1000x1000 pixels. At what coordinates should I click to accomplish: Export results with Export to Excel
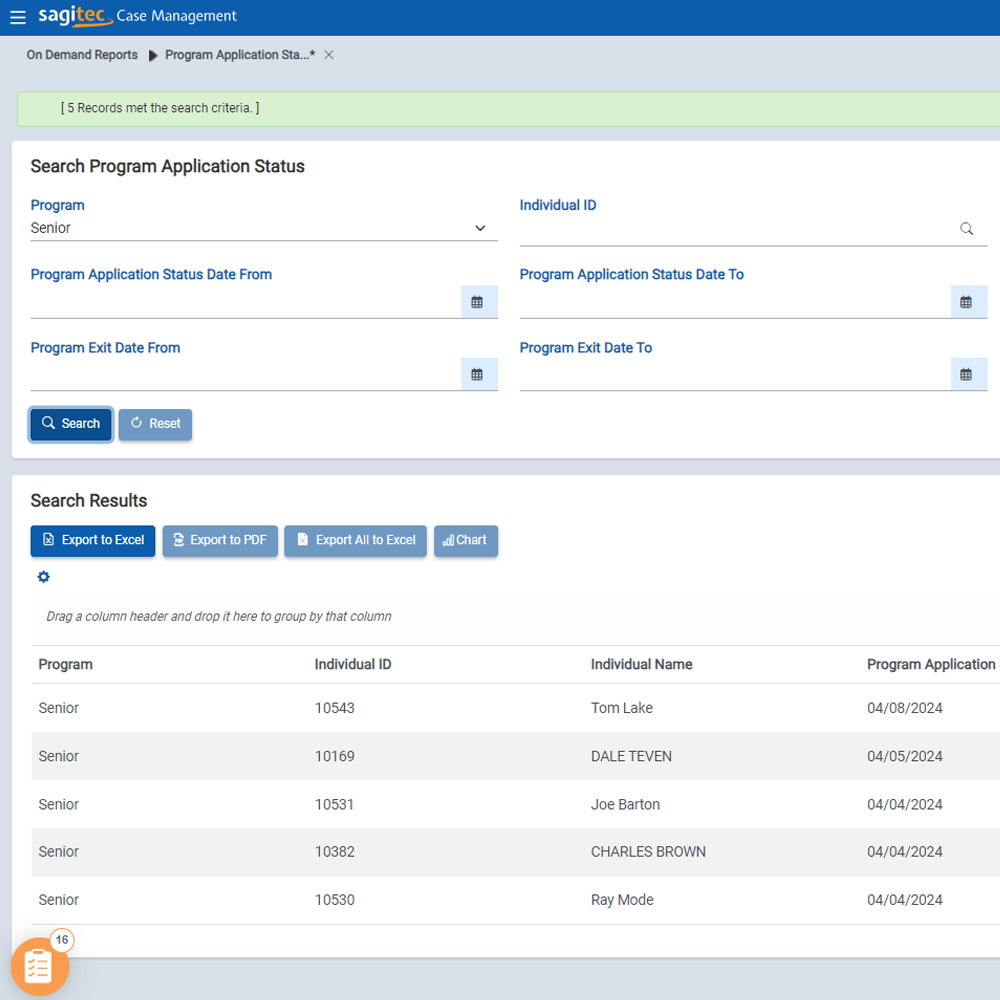click(93, 541)
